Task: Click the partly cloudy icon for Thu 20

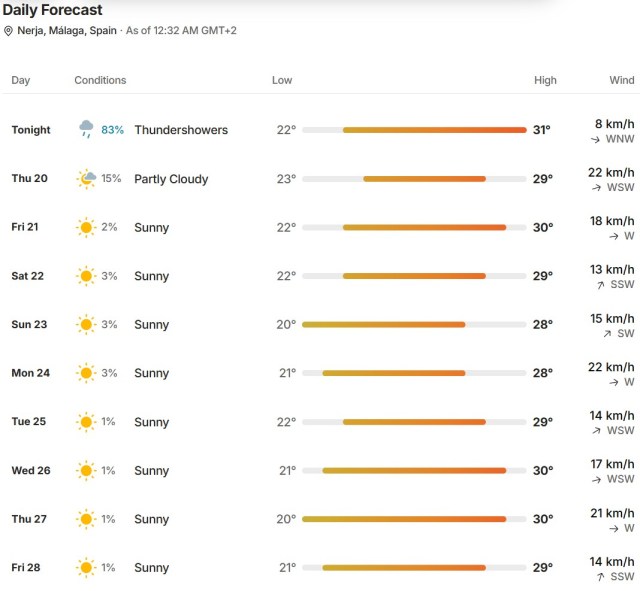Action: (86, 179)
